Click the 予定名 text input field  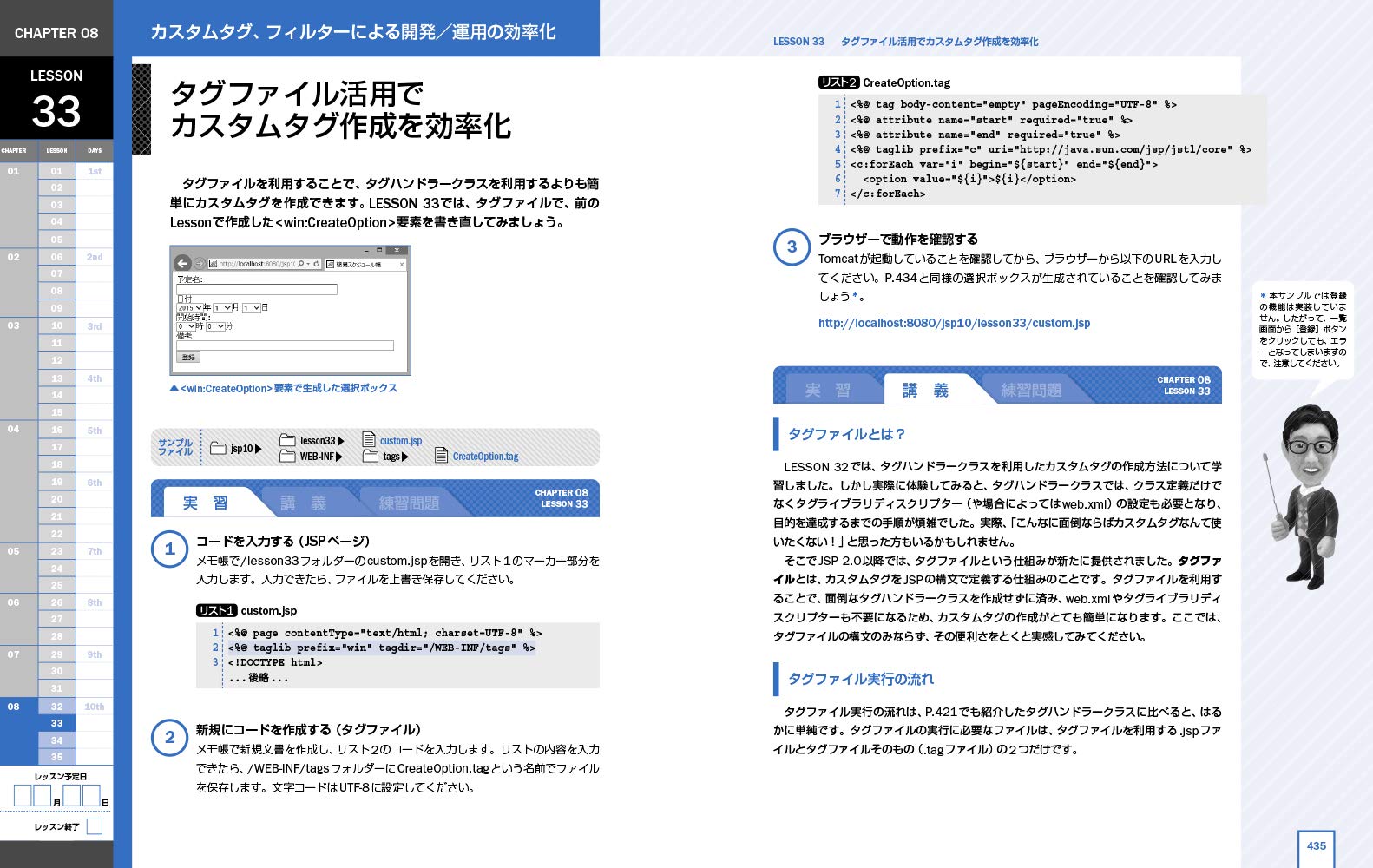tap(257, 289)
